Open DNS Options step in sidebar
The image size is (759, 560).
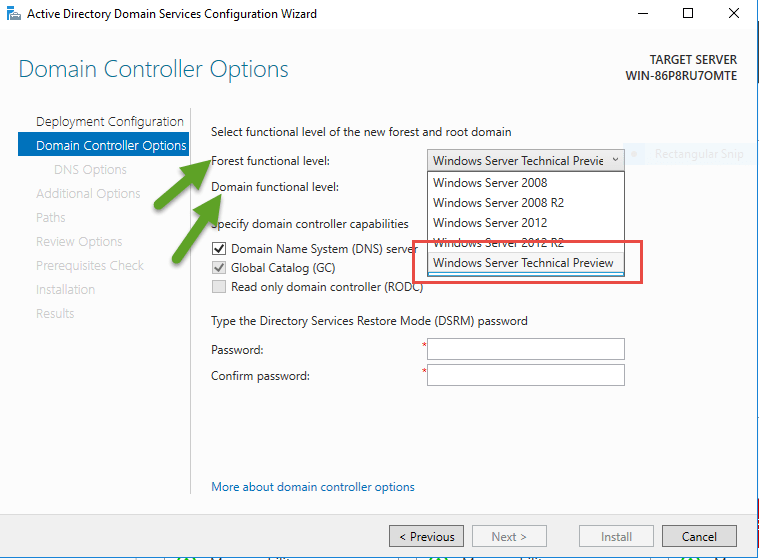(90, 170)
